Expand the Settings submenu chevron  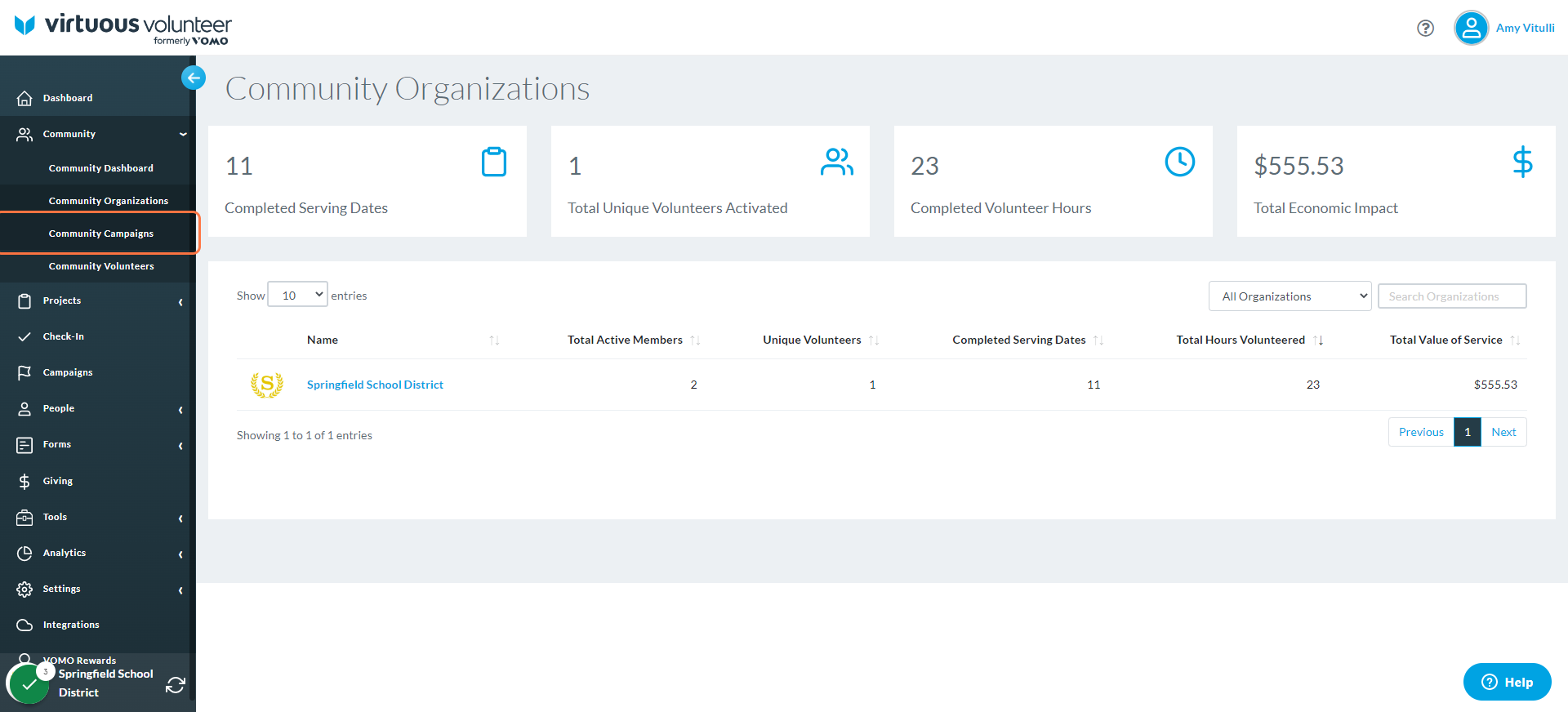coord(180,590)
